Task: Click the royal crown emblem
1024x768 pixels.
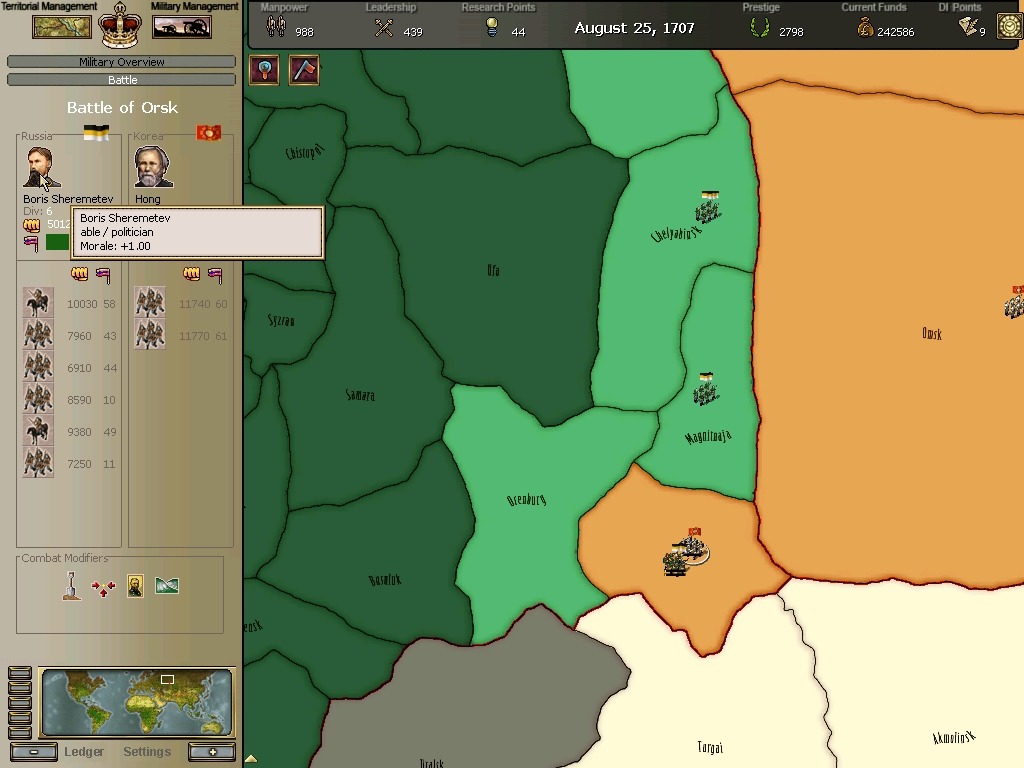Action: tap(120, 25)
